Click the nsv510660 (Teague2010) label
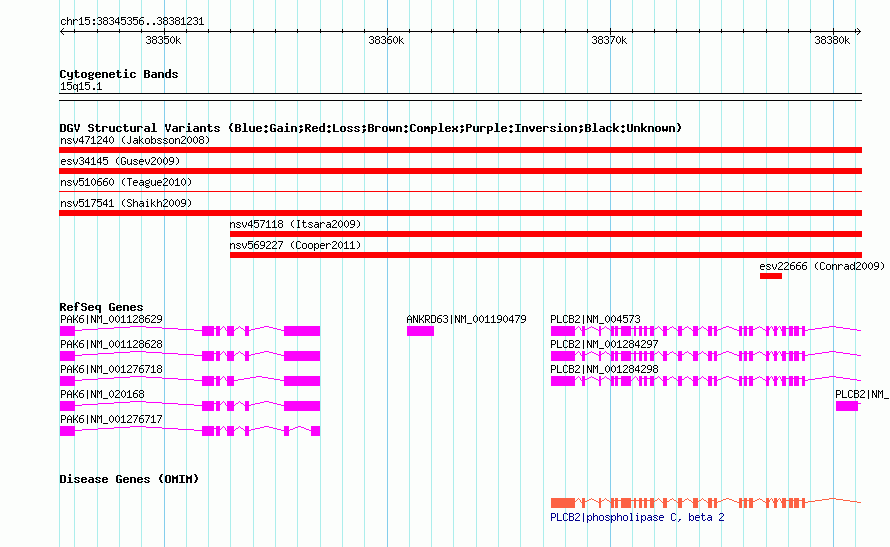This screenshot has height=547, width=890. pos(126,182)
